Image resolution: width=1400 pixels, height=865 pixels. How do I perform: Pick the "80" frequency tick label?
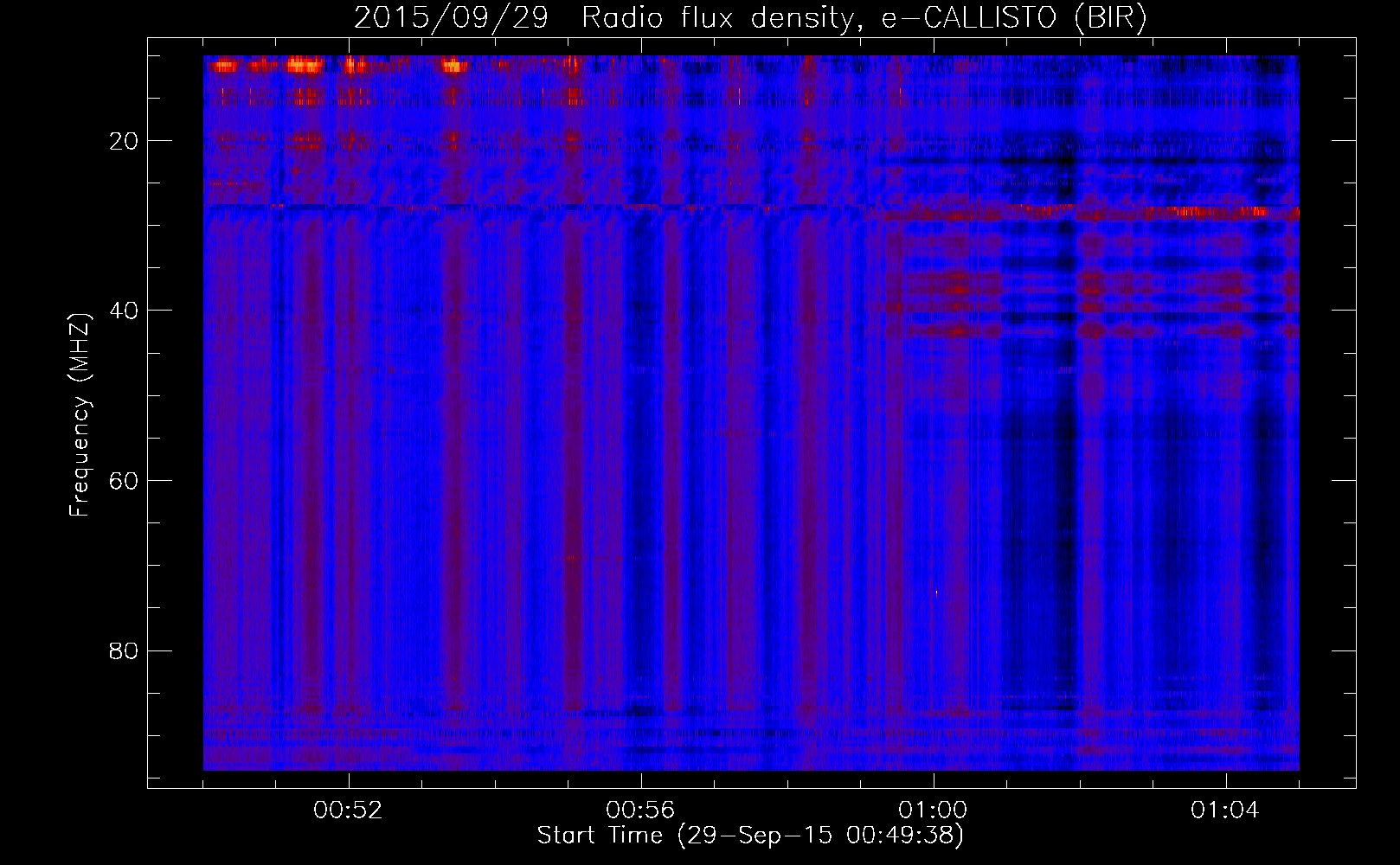124,650
